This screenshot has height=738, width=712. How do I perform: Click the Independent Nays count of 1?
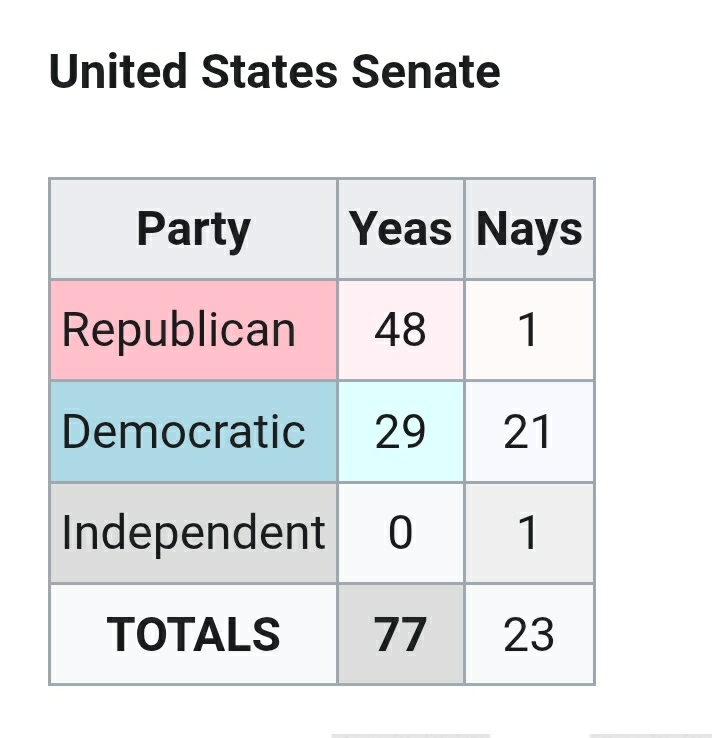tap(529, 533)
